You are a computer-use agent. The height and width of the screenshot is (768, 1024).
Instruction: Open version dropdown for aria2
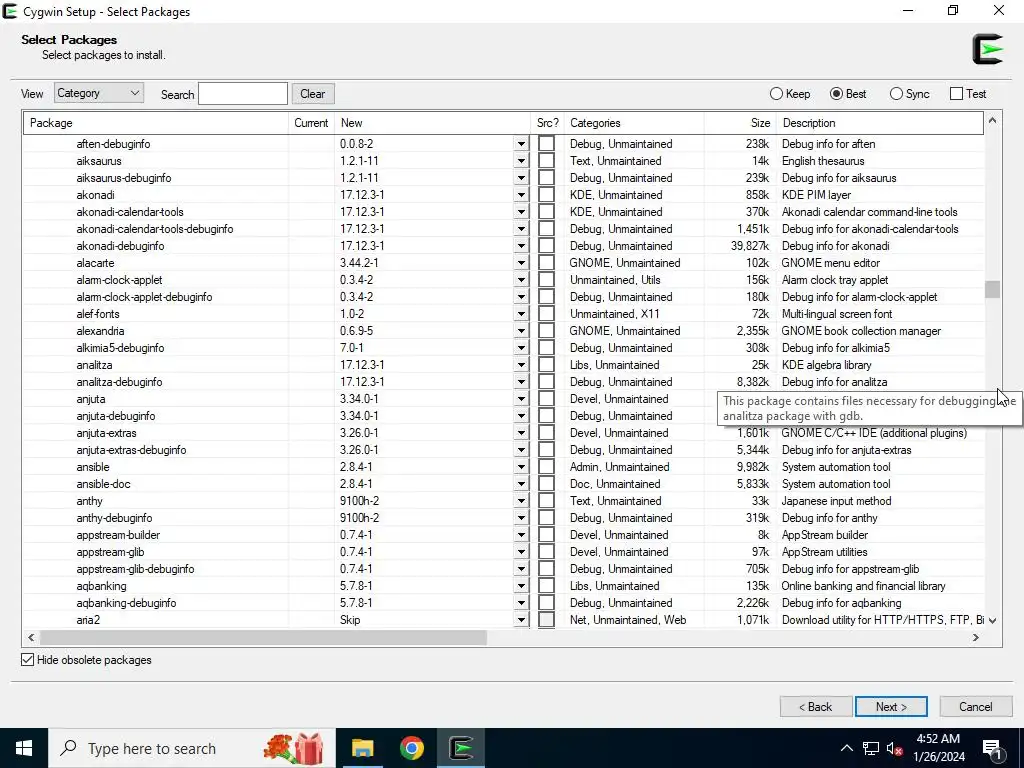tap(521, 620)
